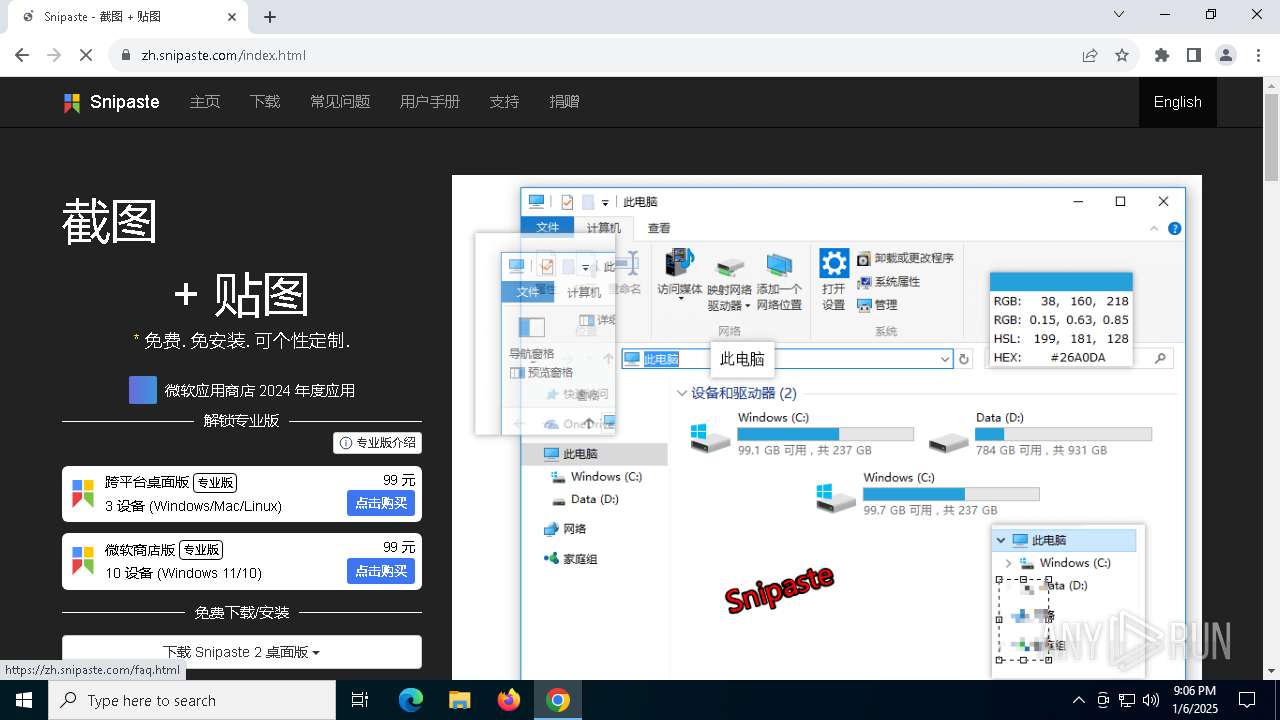Launch Microsoft Edge from the taskbar
Screen dimensions: 1280x720
click(x=411, y=700)
